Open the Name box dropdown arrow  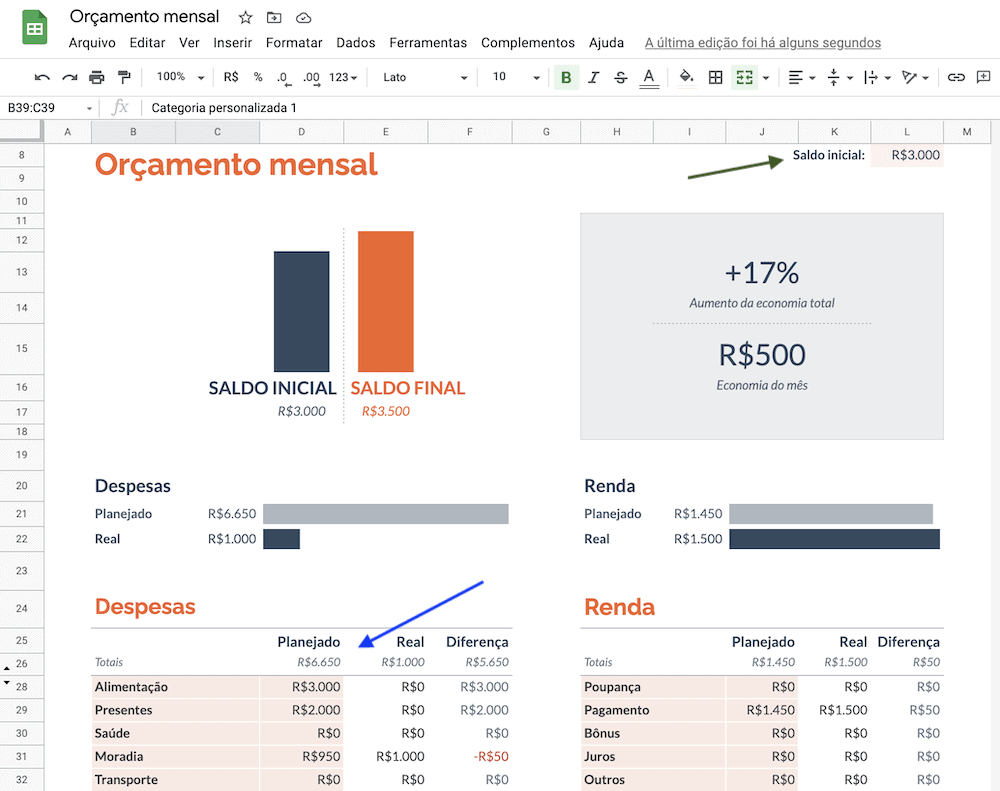click(x=89, y=108)
